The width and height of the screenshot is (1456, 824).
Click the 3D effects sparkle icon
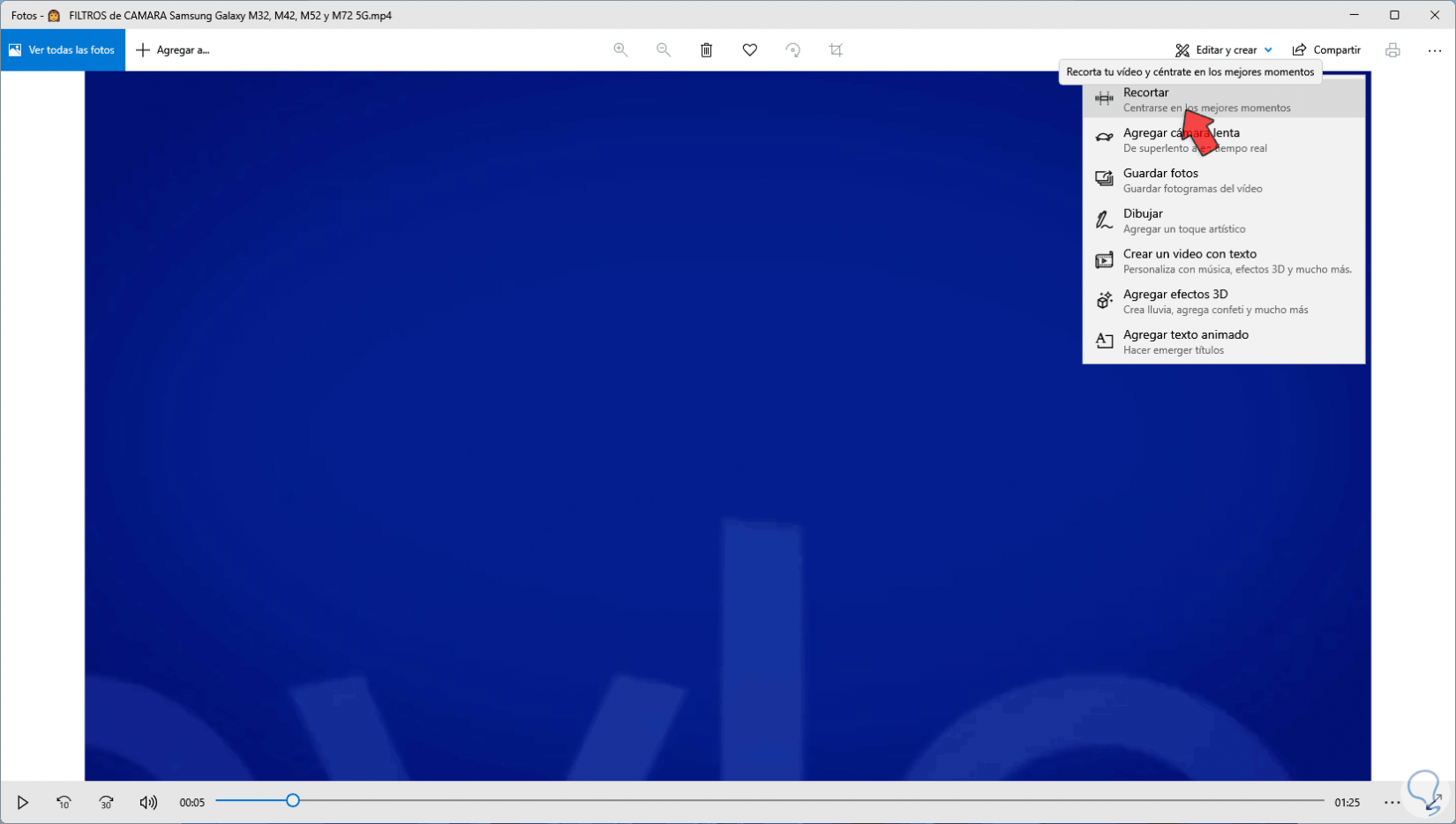pyautogui.click(x=1104, y=301)
